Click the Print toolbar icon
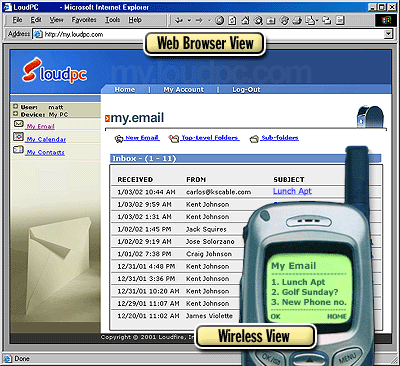 (x=297, y=21)
